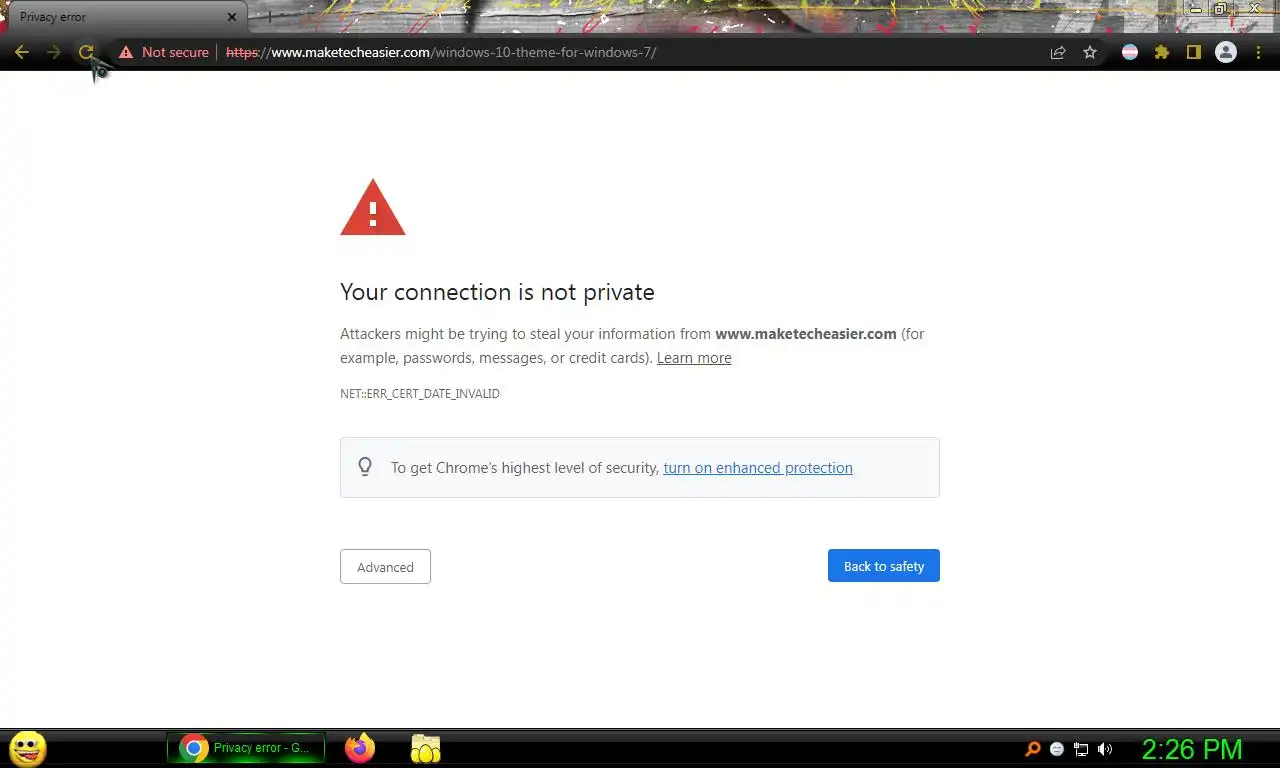This screenshot has height=768, width=1280.
Task: Click the lightbulb security tip icon
Action: tap(365, 467)
